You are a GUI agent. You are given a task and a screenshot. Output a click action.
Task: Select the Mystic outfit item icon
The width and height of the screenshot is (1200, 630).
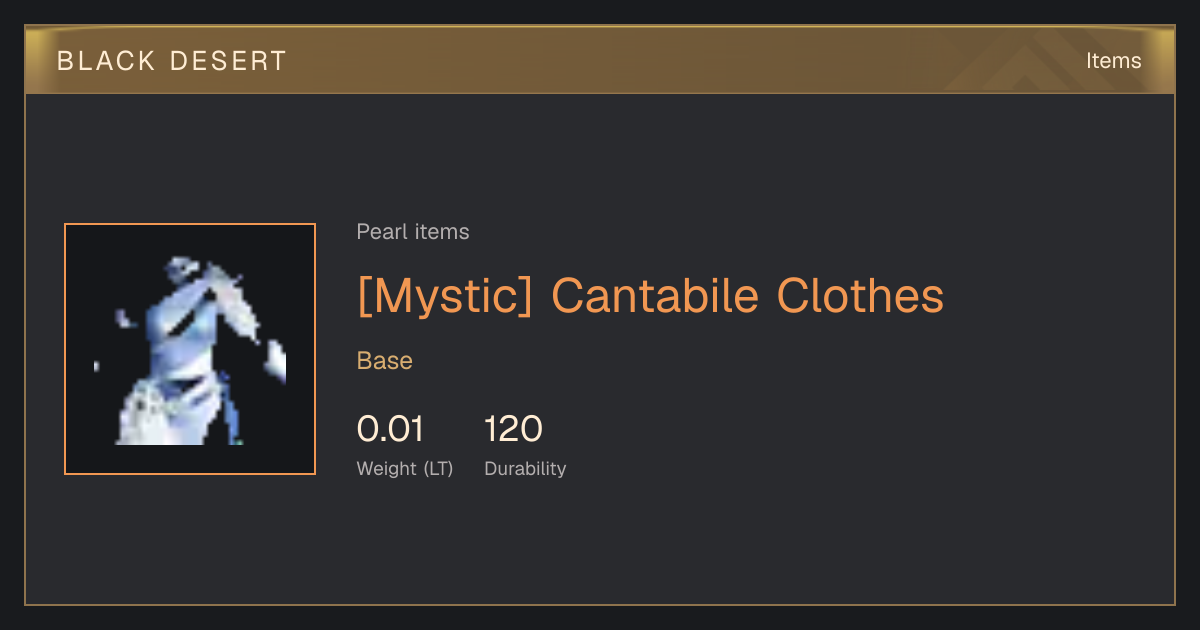coord(190,349)
